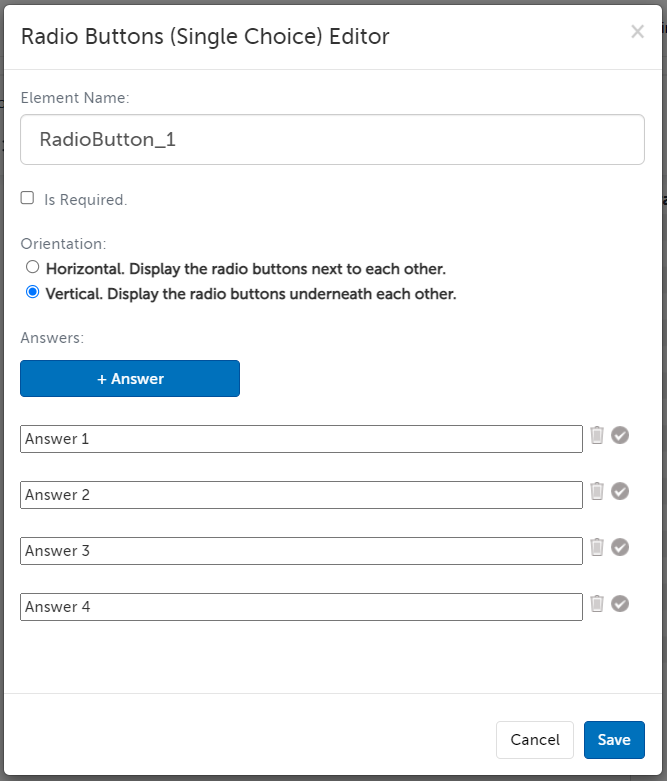Delete Answer 3 using its trash icon
Image resolution: width=667 pixels, height=781 pixels.
pyautogui.click(x=597, y=547)
